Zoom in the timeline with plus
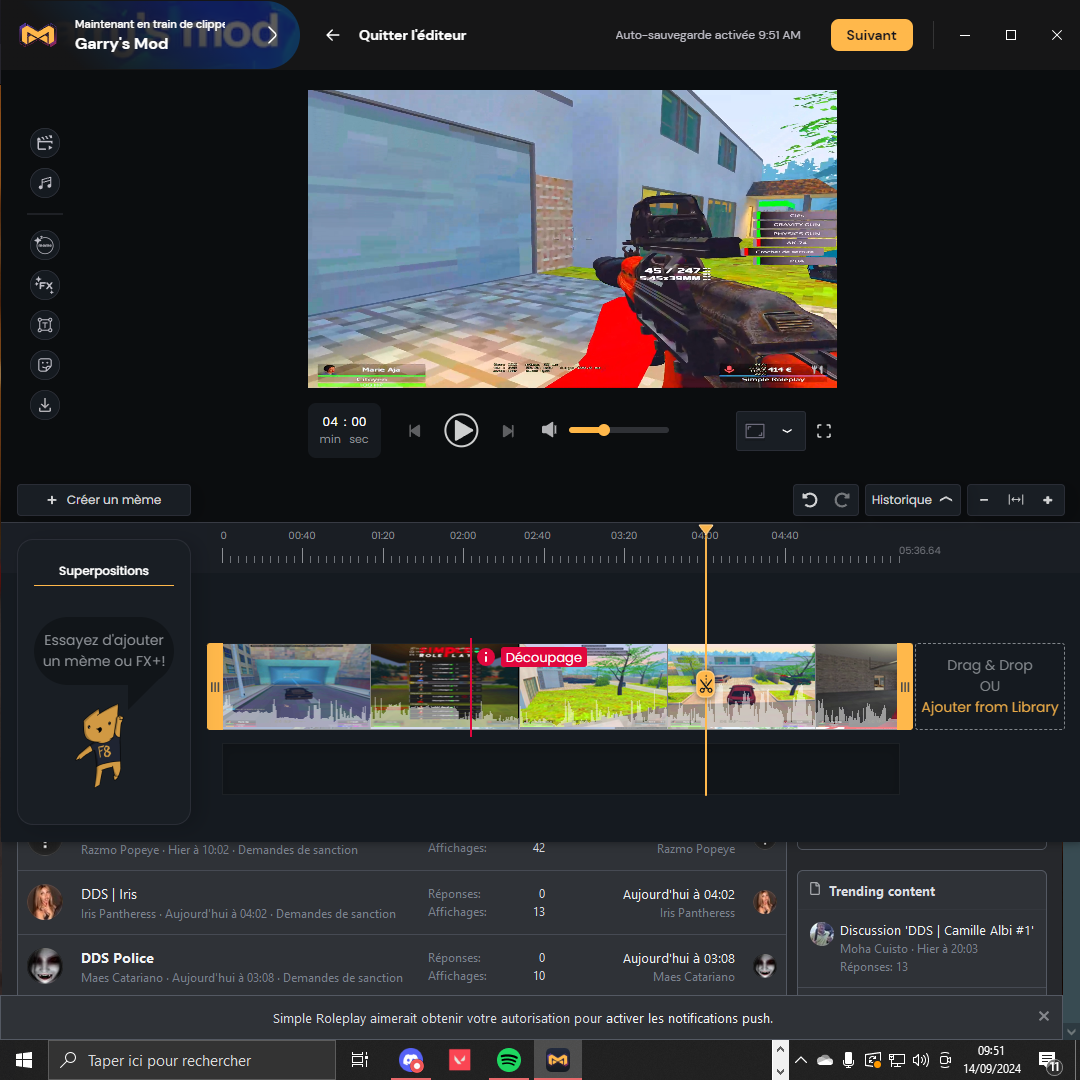The image size is (1080, 1080). (x=1048, y=500)
